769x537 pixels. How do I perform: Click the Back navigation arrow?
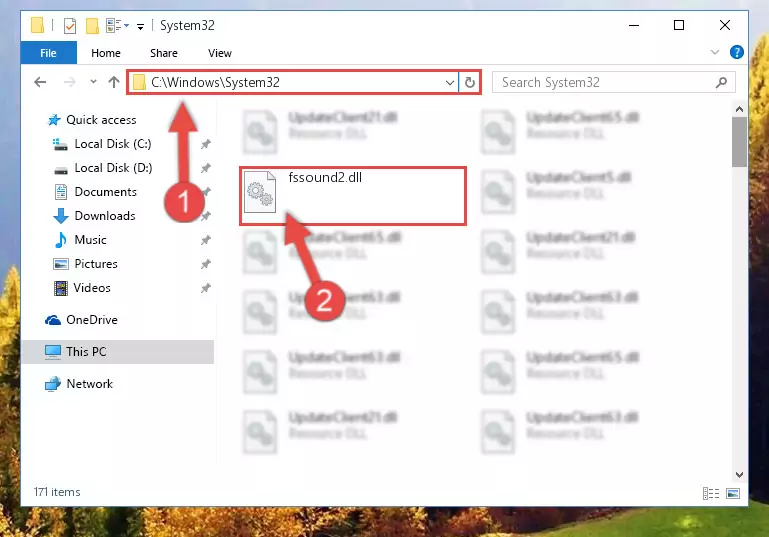[x=40, y=82]
